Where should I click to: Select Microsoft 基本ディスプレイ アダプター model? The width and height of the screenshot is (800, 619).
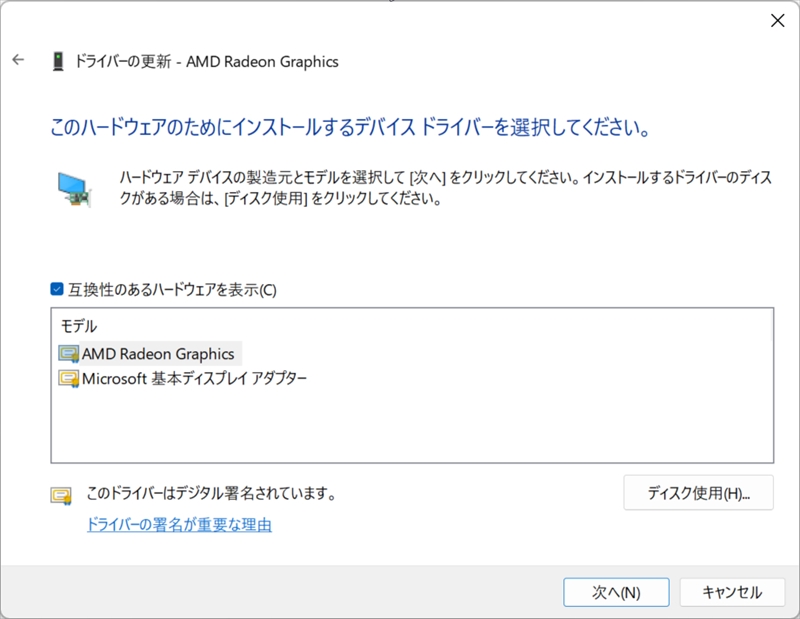coord(194,379)
